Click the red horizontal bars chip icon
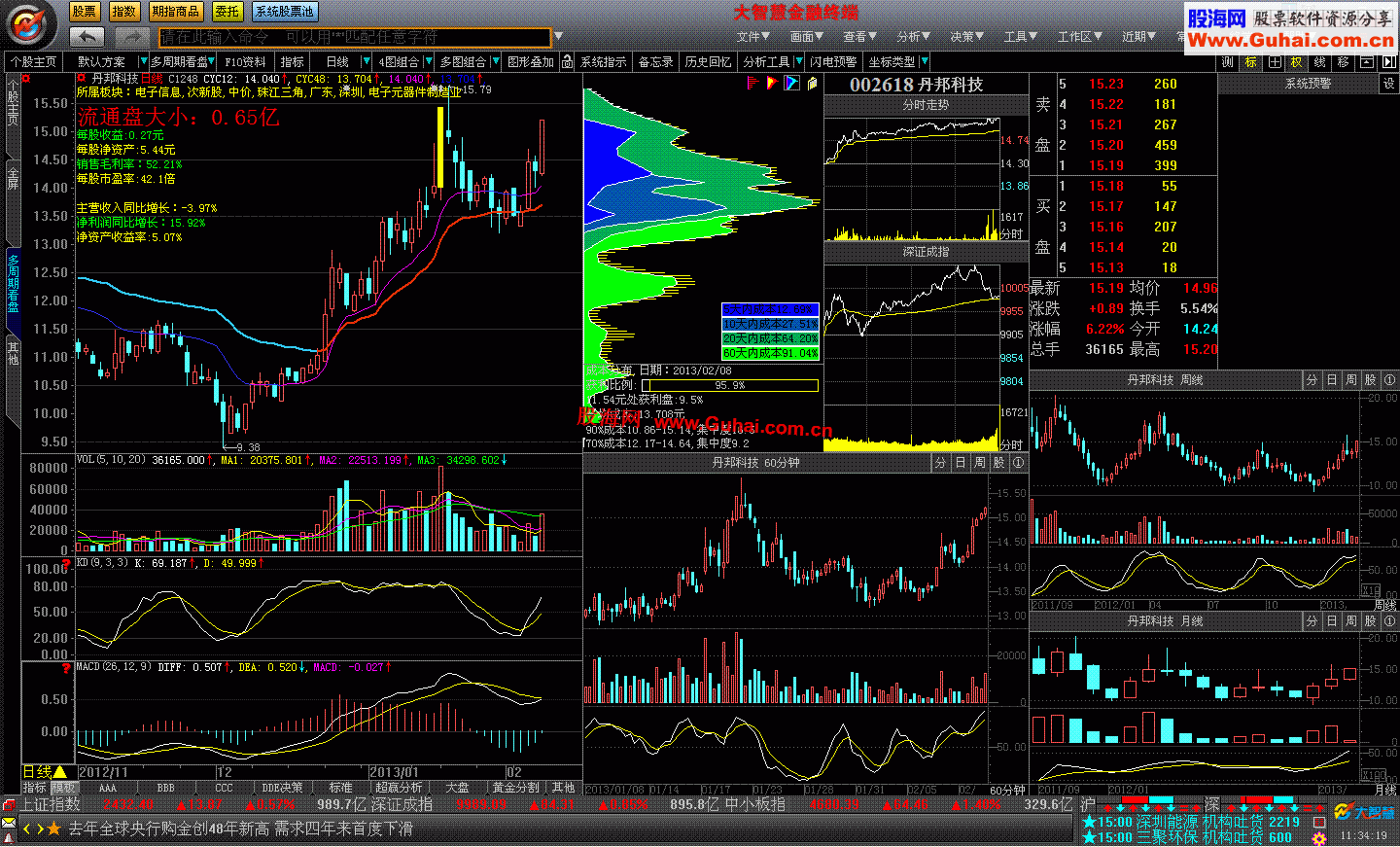 (752, 83)
